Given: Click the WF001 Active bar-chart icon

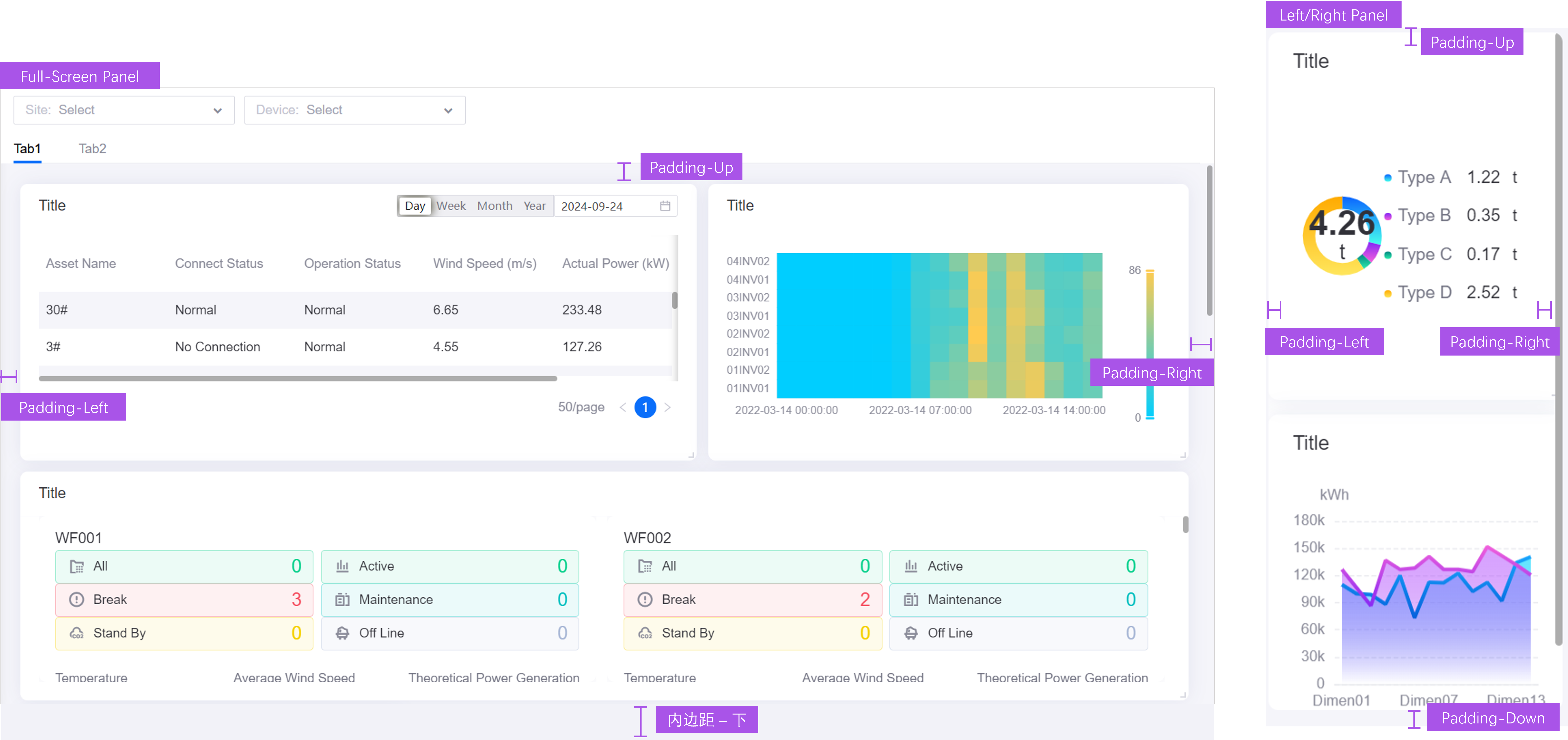Looking at the screenshot, I should 343,567.
